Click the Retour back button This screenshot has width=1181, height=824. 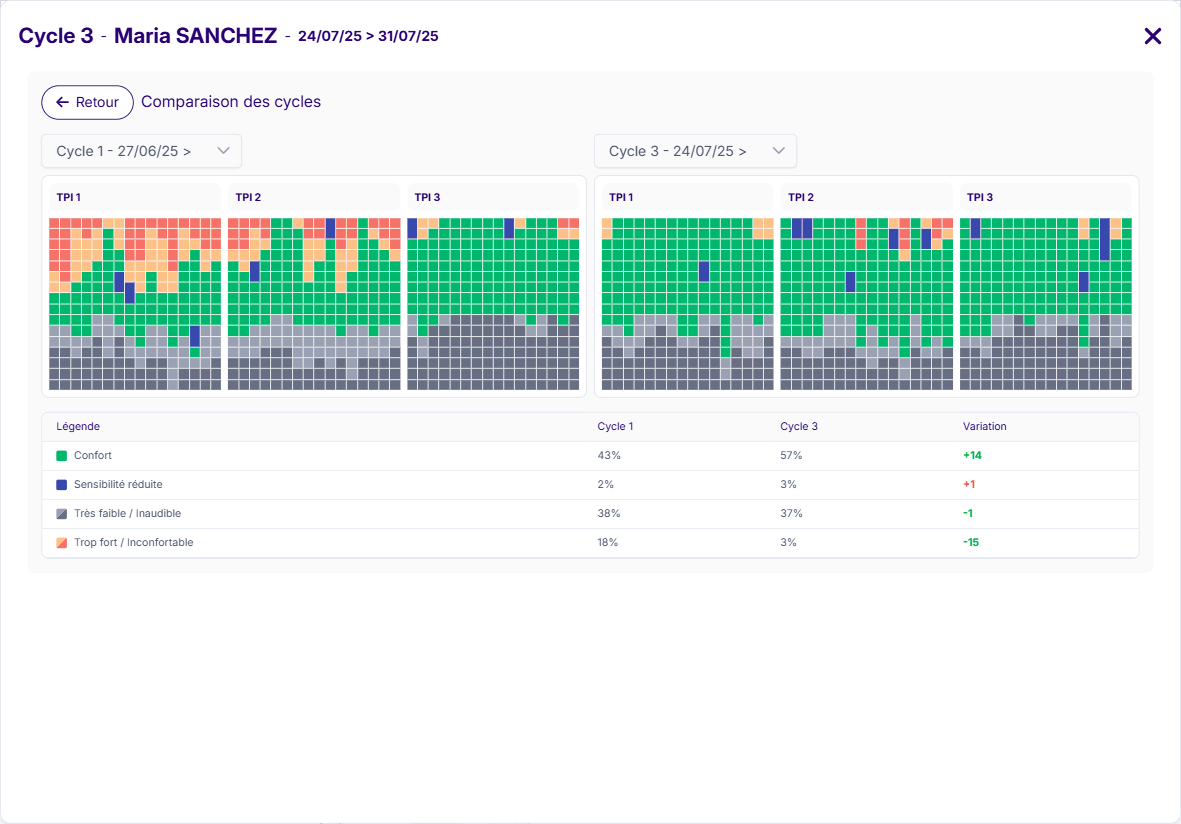[87, 102]
